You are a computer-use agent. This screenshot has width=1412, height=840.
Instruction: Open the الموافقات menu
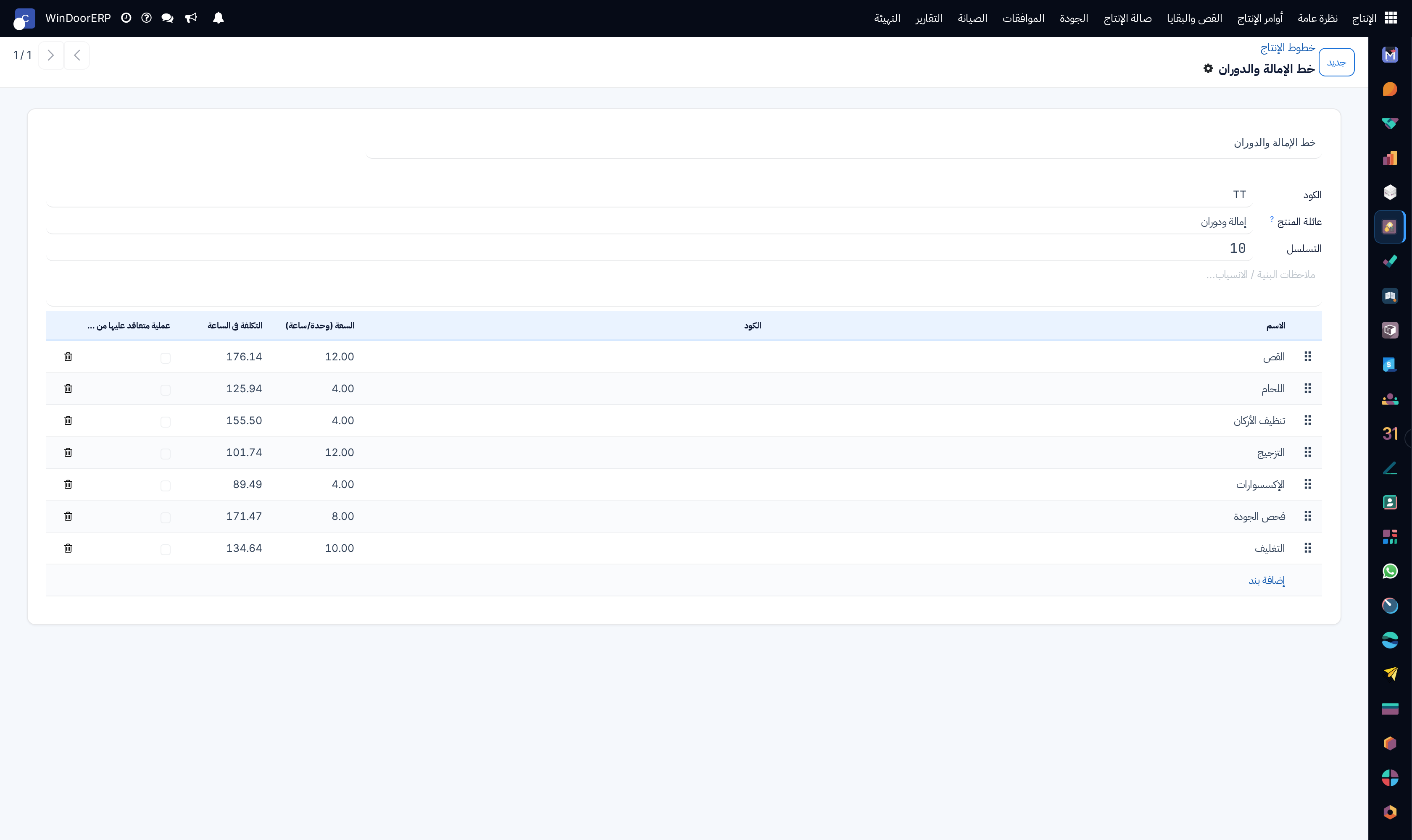click(1023, 18)
